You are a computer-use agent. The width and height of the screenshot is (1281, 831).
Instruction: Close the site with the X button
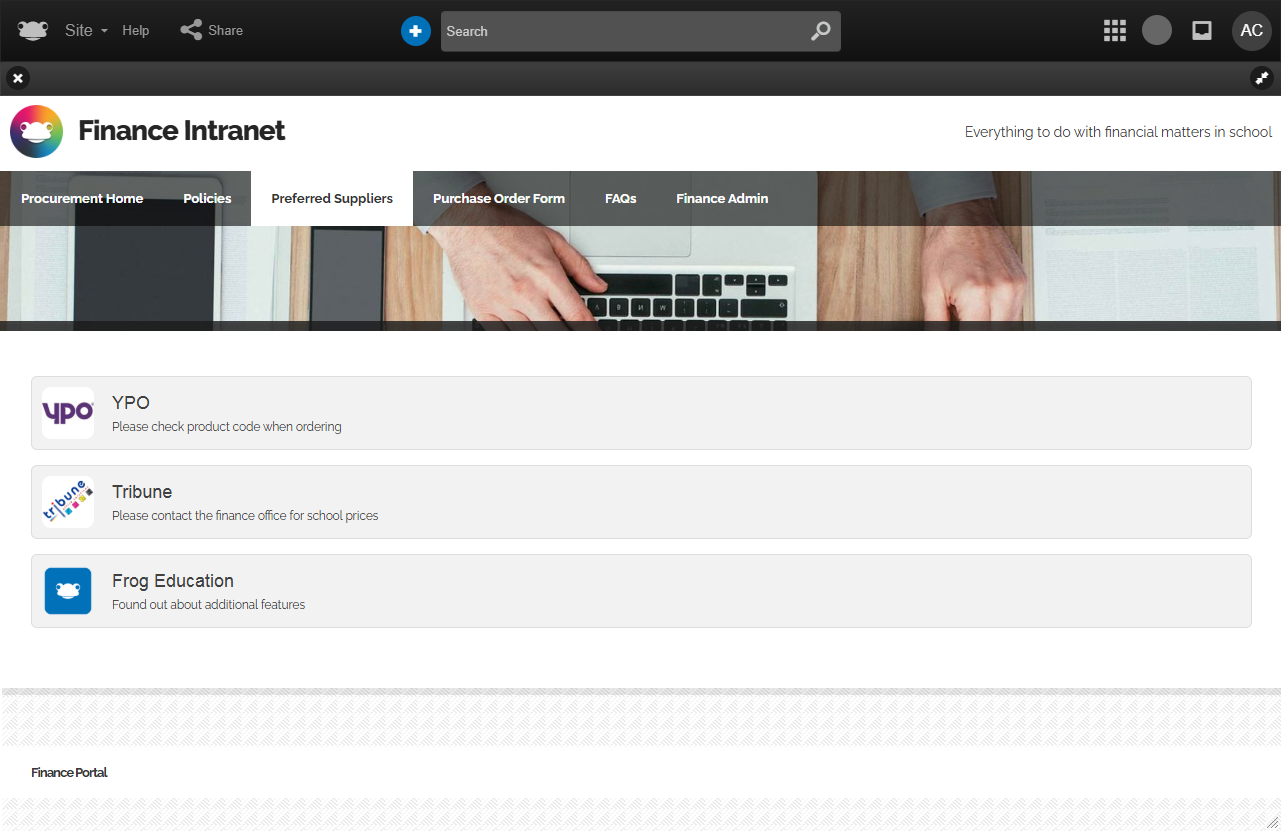(x=18, y=78)
